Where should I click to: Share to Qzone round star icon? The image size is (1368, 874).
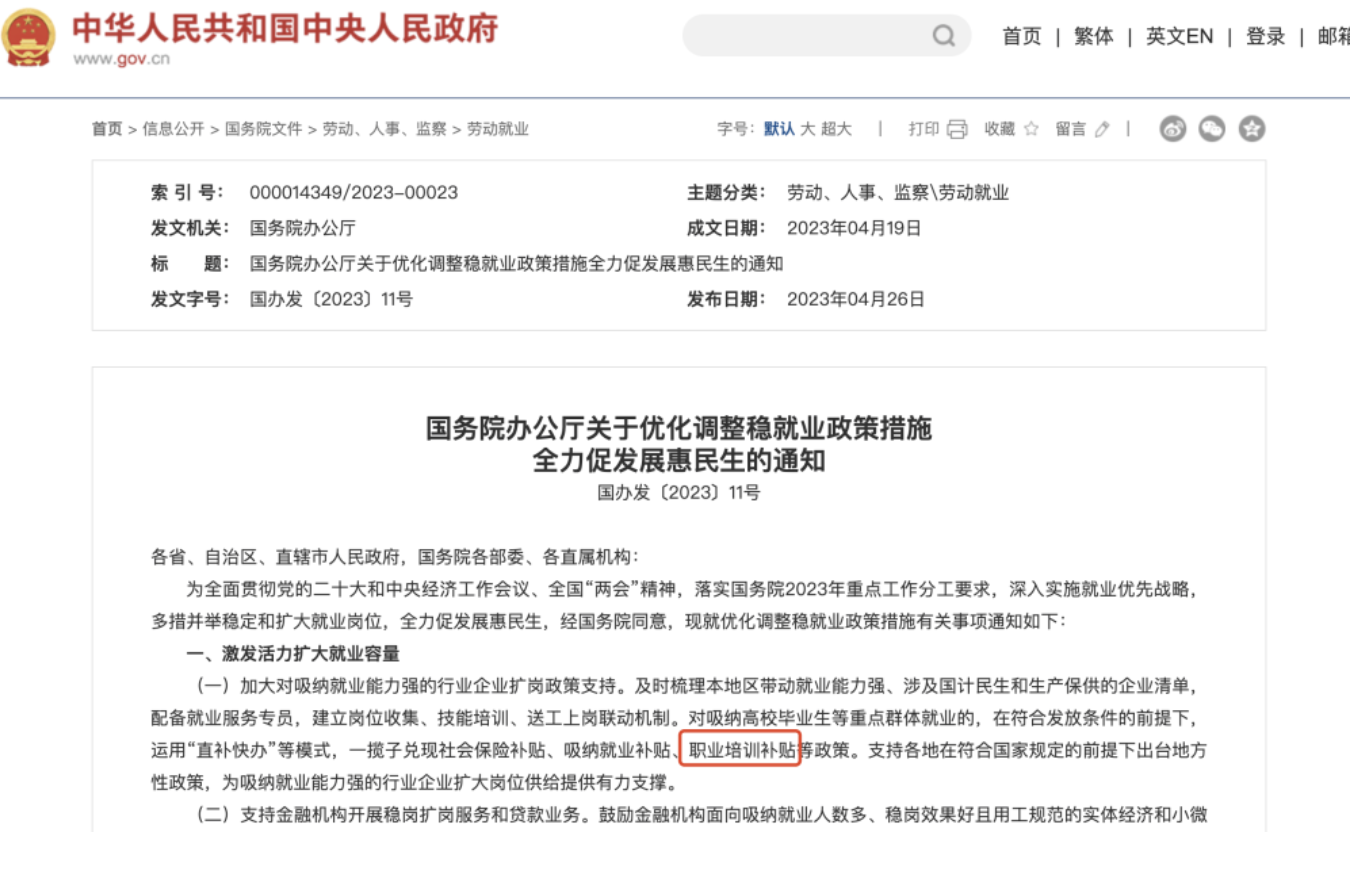click(1252, 129)
